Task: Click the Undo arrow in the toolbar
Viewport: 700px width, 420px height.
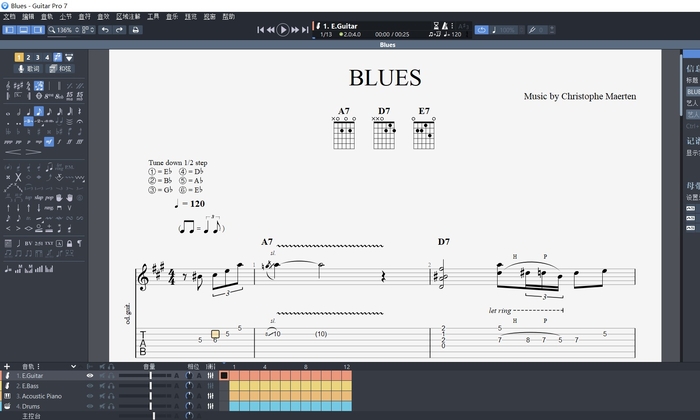Action: (x=104, y=30)
